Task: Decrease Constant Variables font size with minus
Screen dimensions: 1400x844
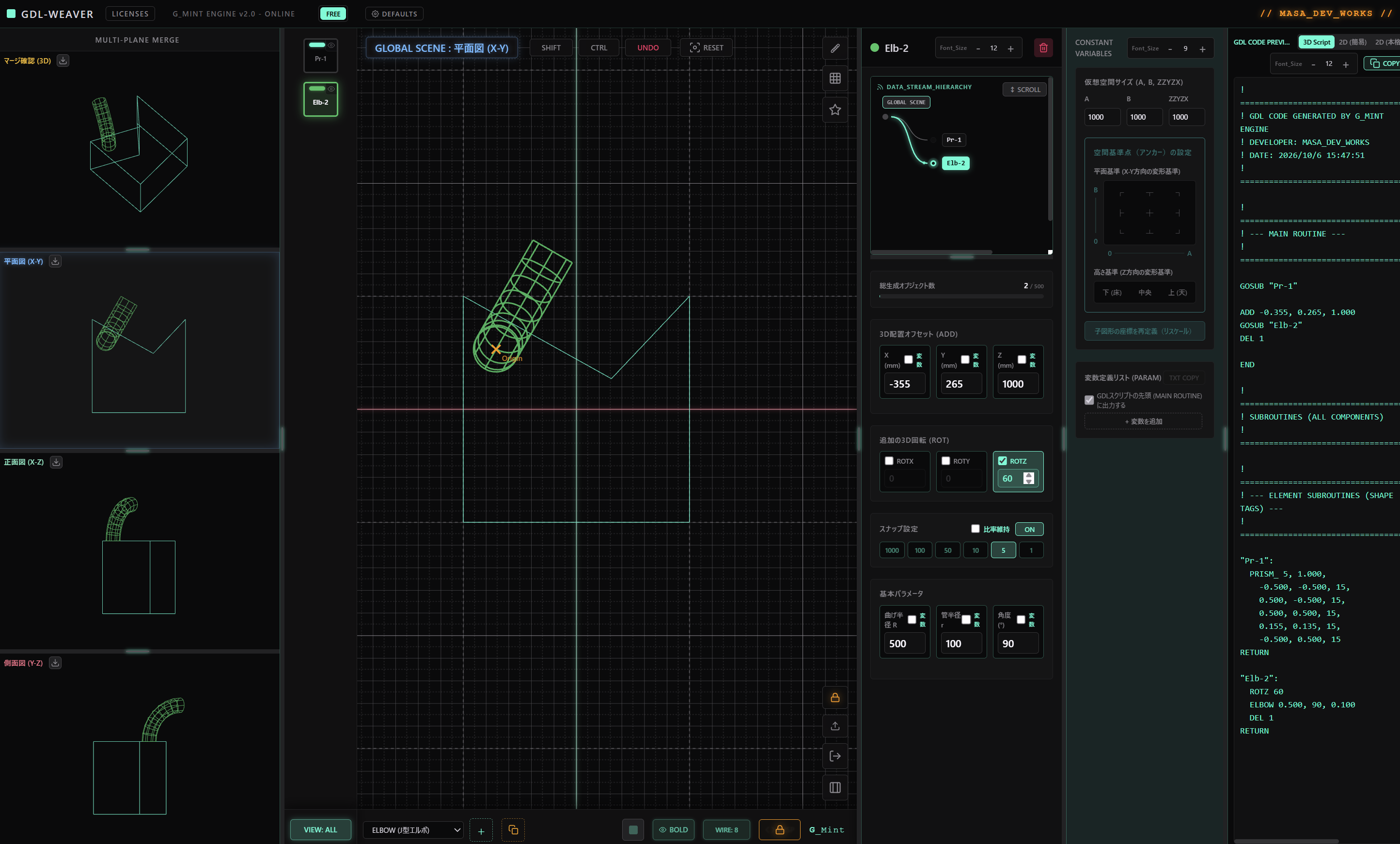Action: tap(1169, 49)
